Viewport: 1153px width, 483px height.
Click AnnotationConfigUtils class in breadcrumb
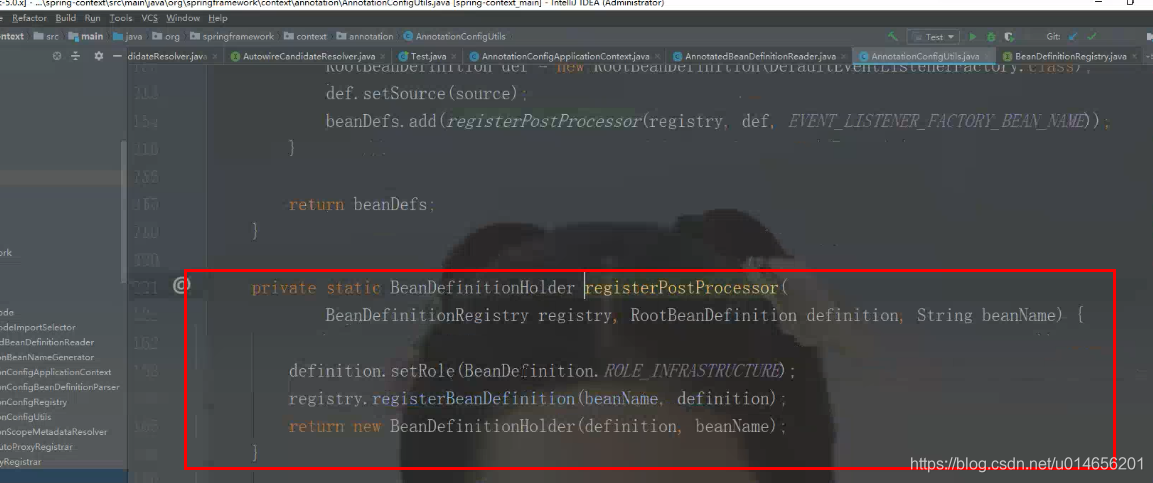tap(454, 37)
